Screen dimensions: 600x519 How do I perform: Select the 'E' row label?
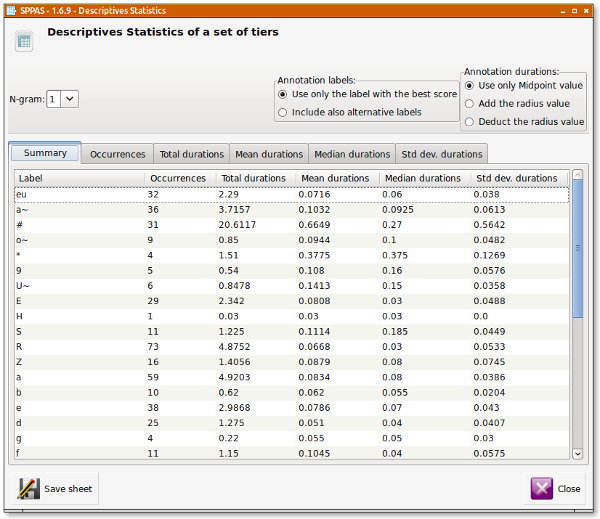pyautogui.click(x=19, y=301)
